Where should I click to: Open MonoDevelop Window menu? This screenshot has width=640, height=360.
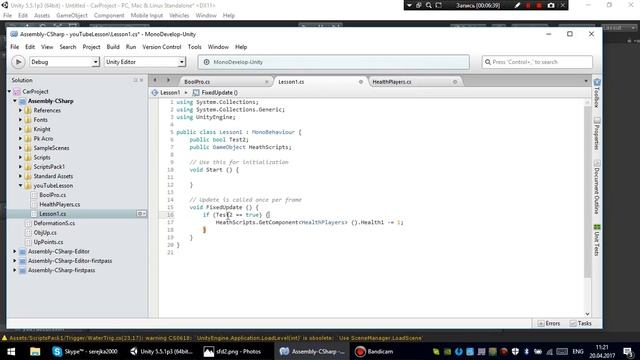click(x=218, y=47)
